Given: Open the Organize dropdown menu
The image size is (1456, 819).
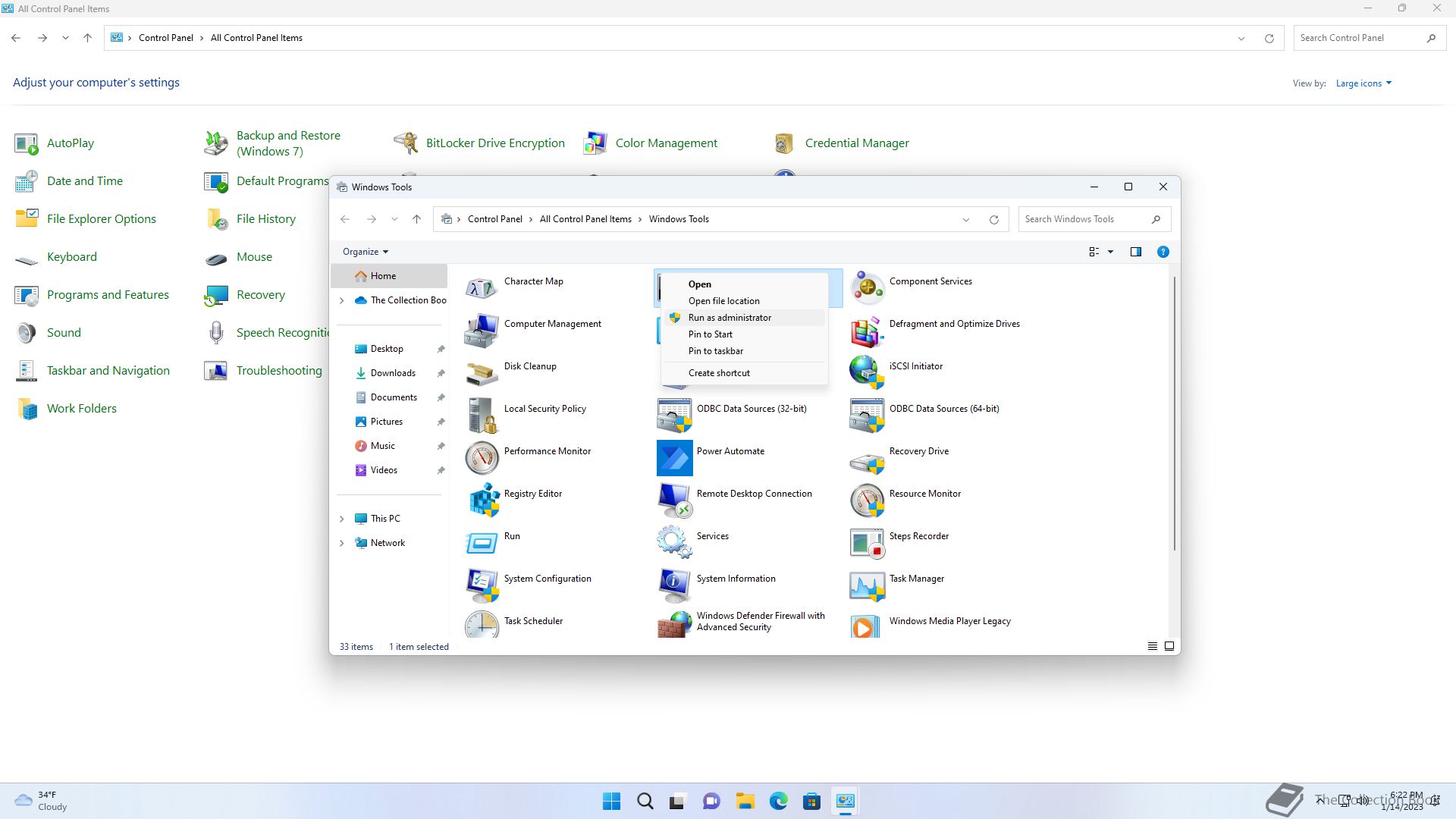Looking at the screenshot, I should pyautogui.click(x=366, y=252).
